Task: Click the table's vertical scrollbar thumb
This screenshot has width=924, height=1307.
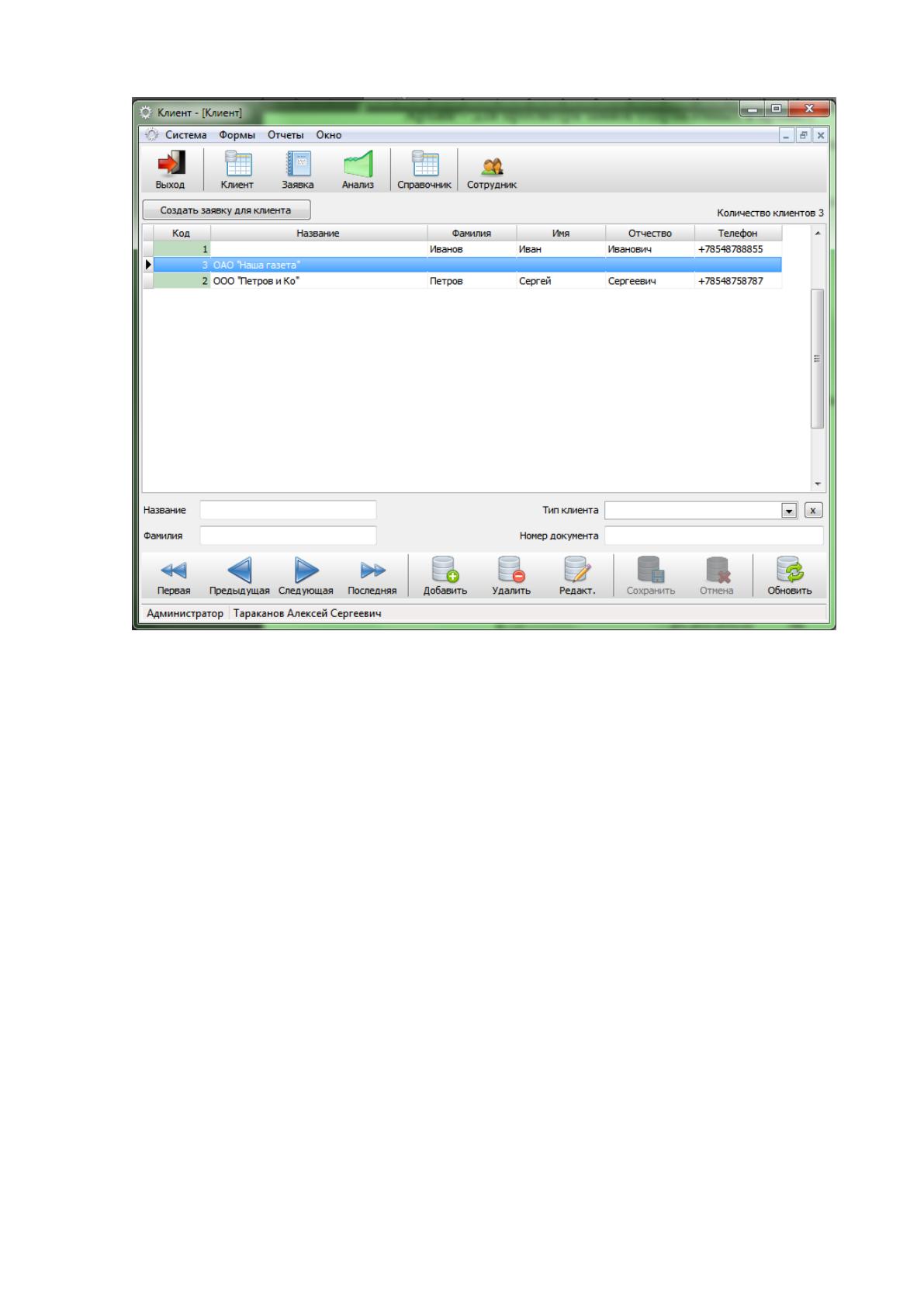Action: pyautogui.click(x=817, y=359)
